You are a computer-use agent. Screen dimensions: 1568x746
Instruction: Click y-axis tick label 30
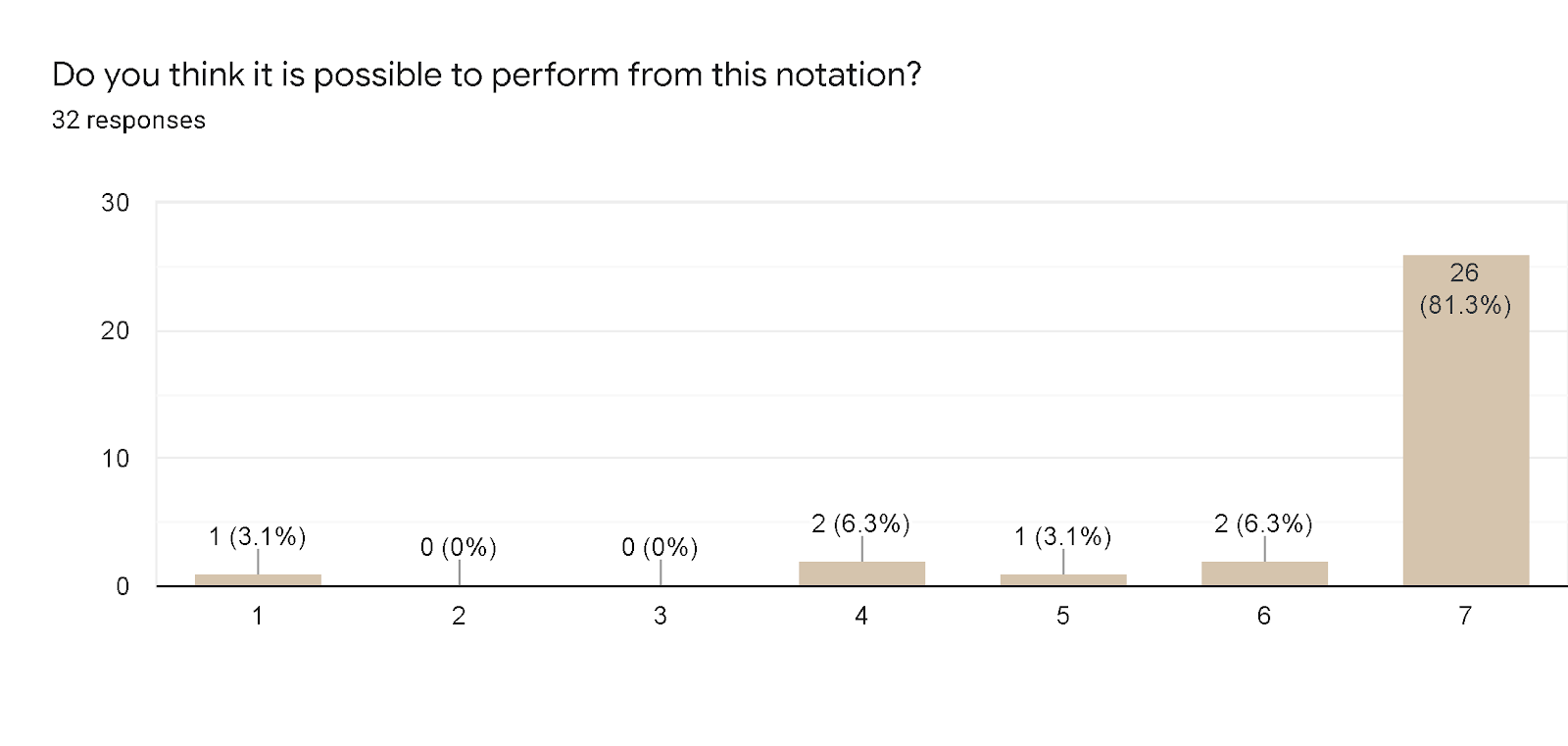116,203
